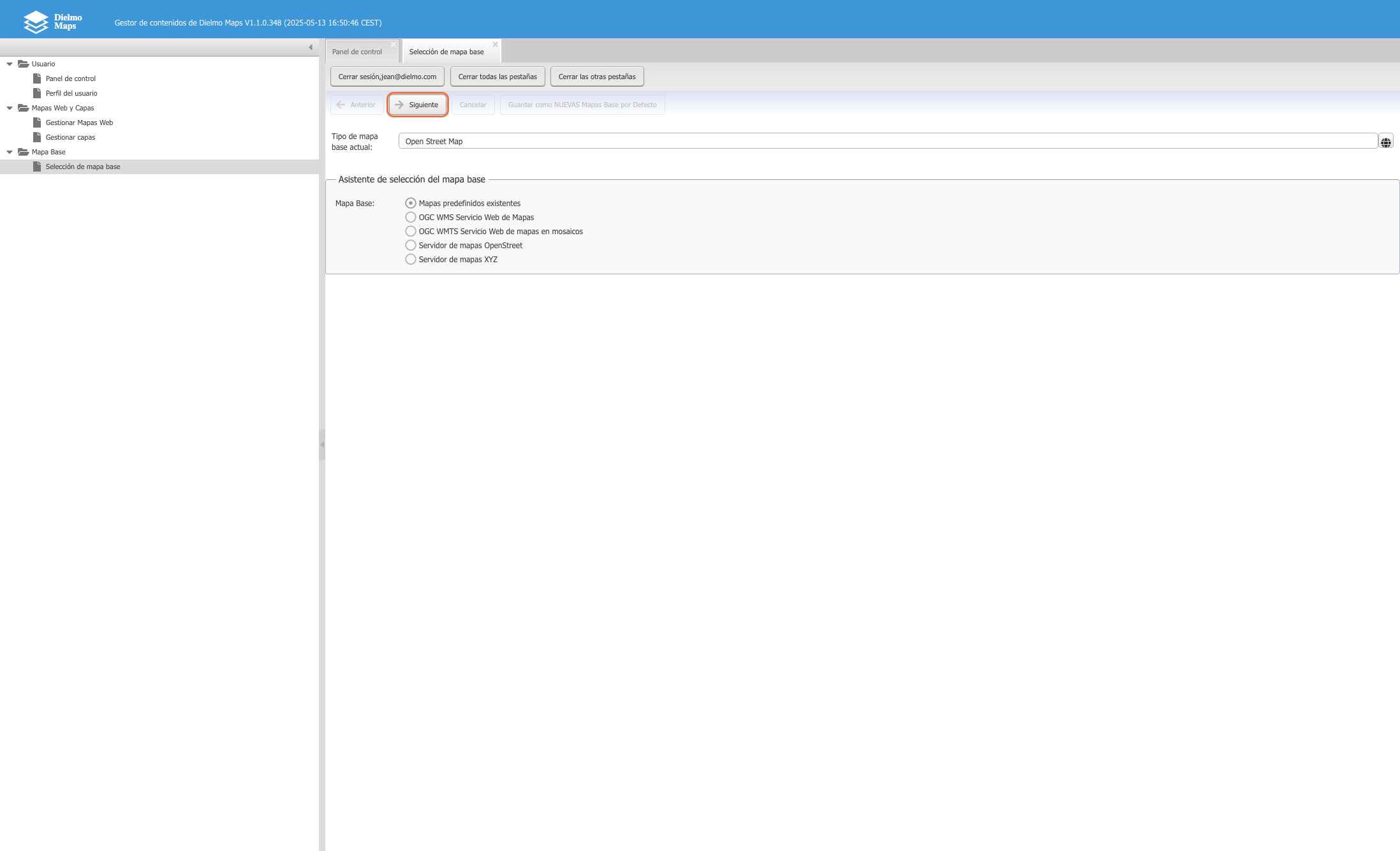Click the splitter collapse handle
The height and width of the screenshot is (851, 1400).
pyautogui.click(x=322, y=445)
